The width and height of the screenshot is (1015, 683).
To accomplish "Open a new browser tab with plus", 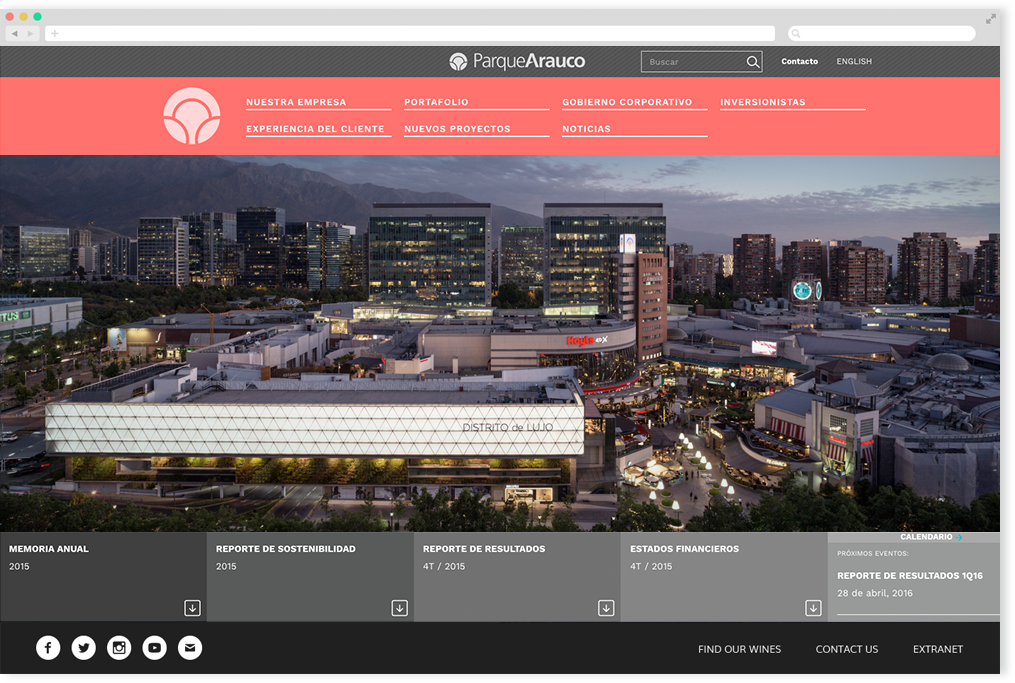I will click(55, 33).
